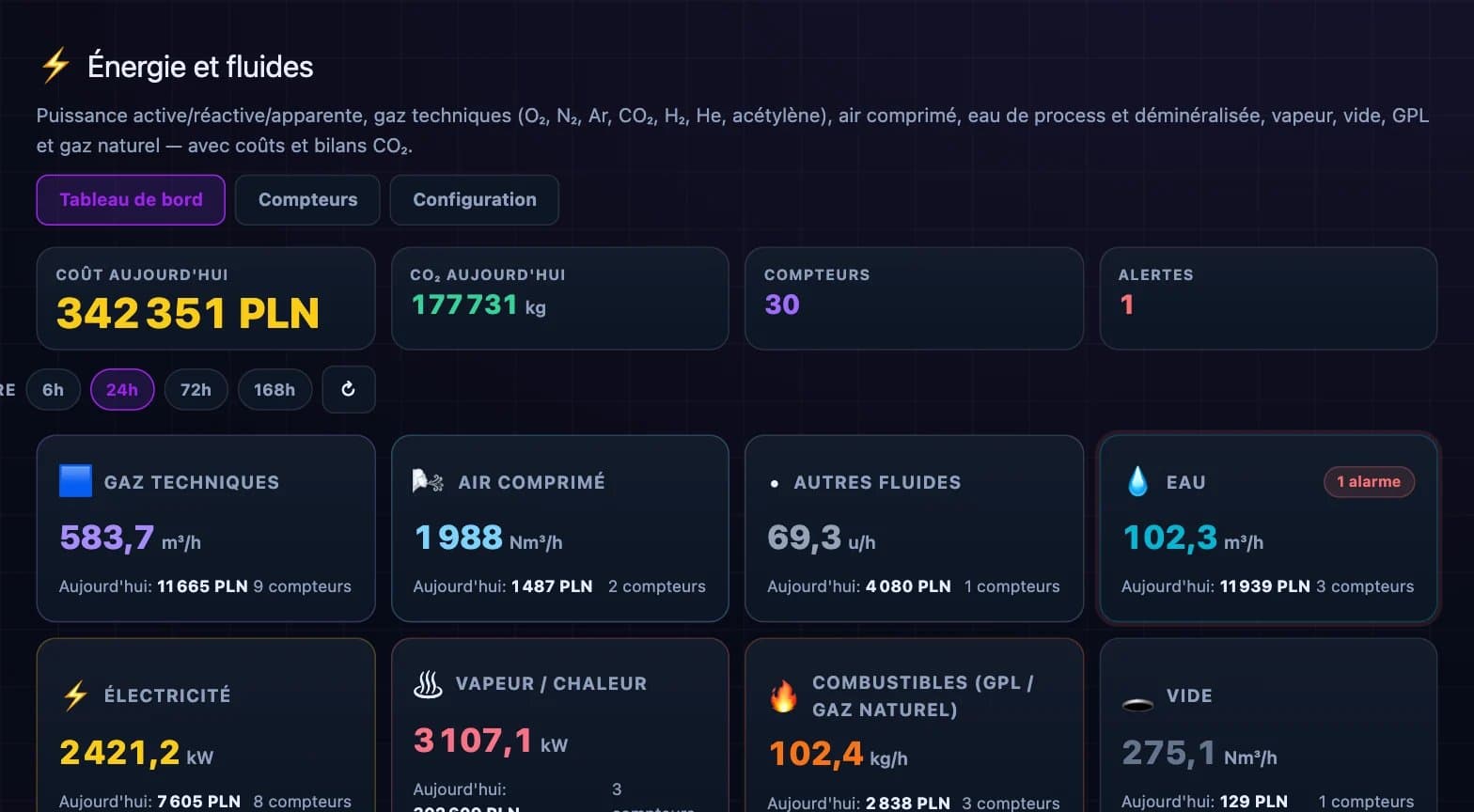
Task: Click the 177 731 kg CO₂ figure
Action: [x=479, y=304]
